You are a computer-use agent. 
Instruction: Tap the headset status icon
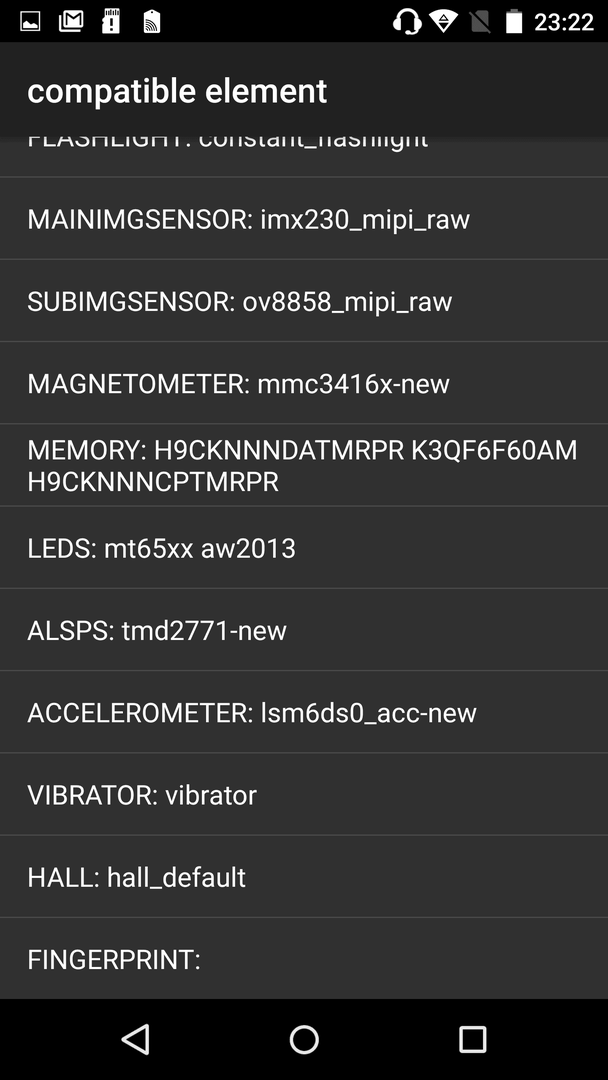tap(407, 21)
